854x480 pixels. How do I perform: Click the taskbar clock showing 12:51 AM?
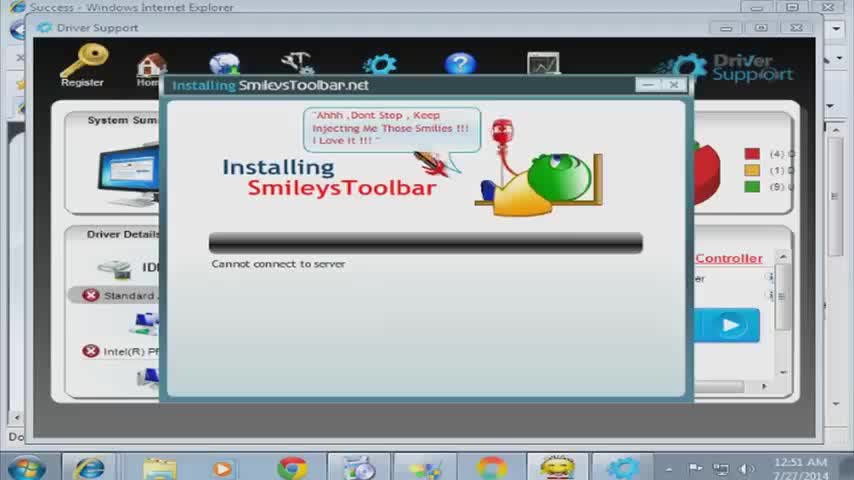[801, 469]
